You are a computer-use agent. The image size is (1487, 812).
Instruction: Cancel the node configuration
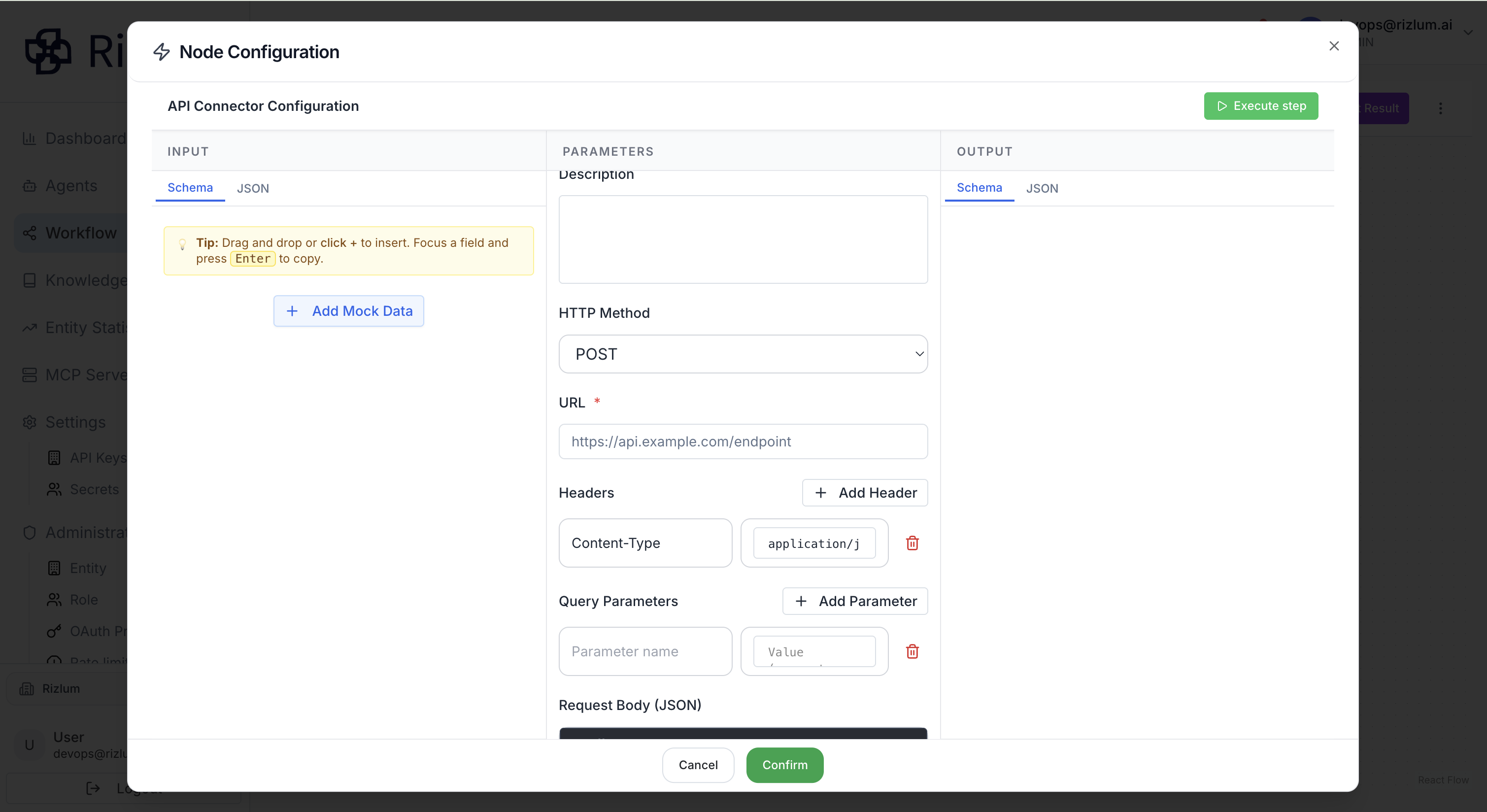[698, 765]
